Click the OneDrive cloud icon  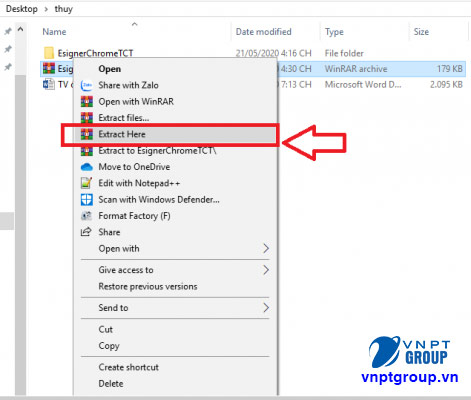point(87,167)
